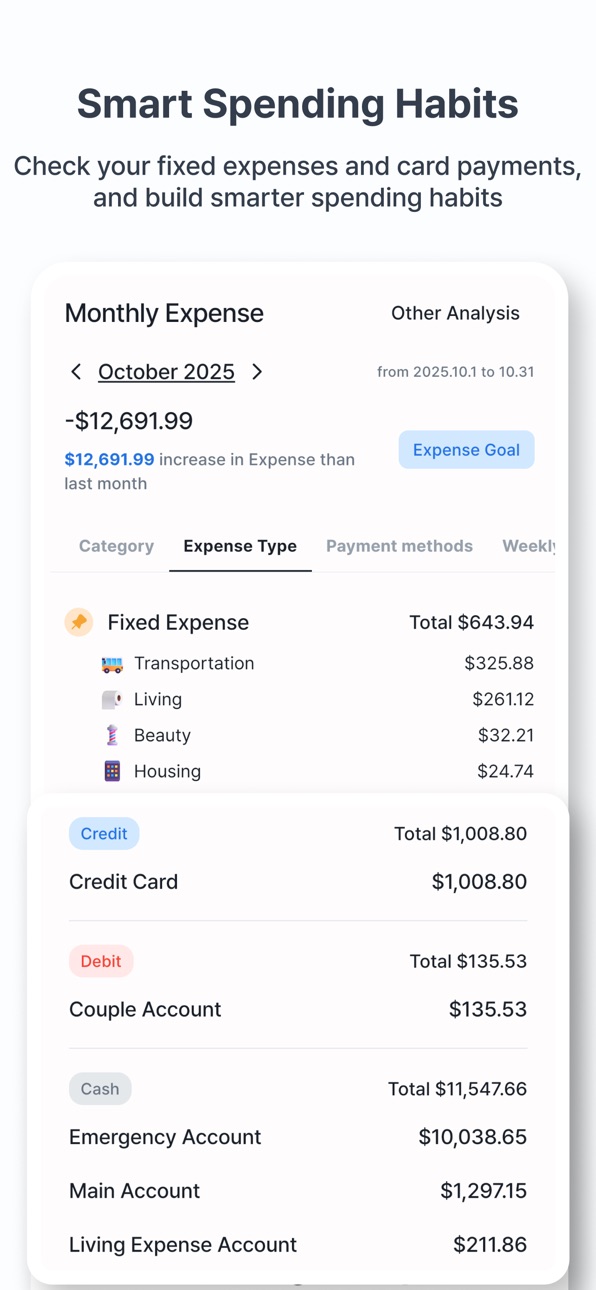Viewport: 596px width, 1290px height.
Task: Select the Cash tag label
Action: click(x=100, y=1089)
